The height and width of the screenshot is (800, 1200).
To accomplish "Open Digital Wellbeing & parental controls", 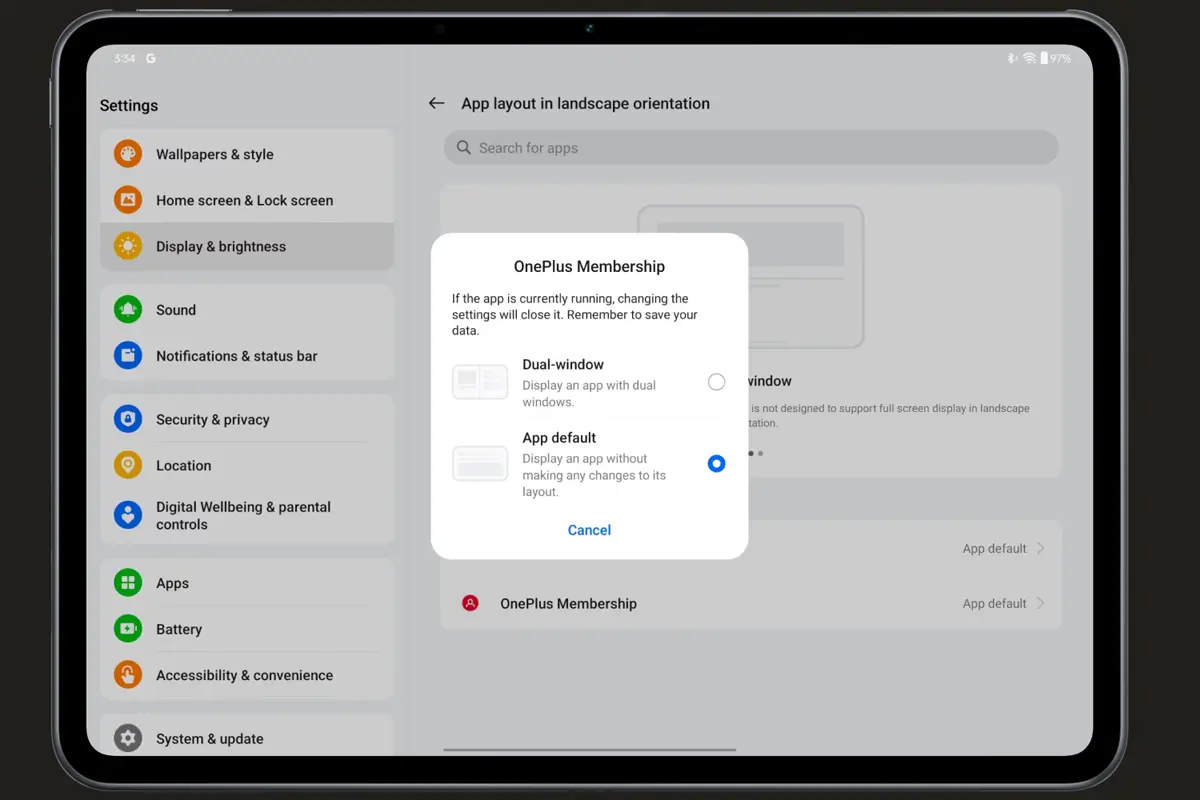I will point(247,515).
